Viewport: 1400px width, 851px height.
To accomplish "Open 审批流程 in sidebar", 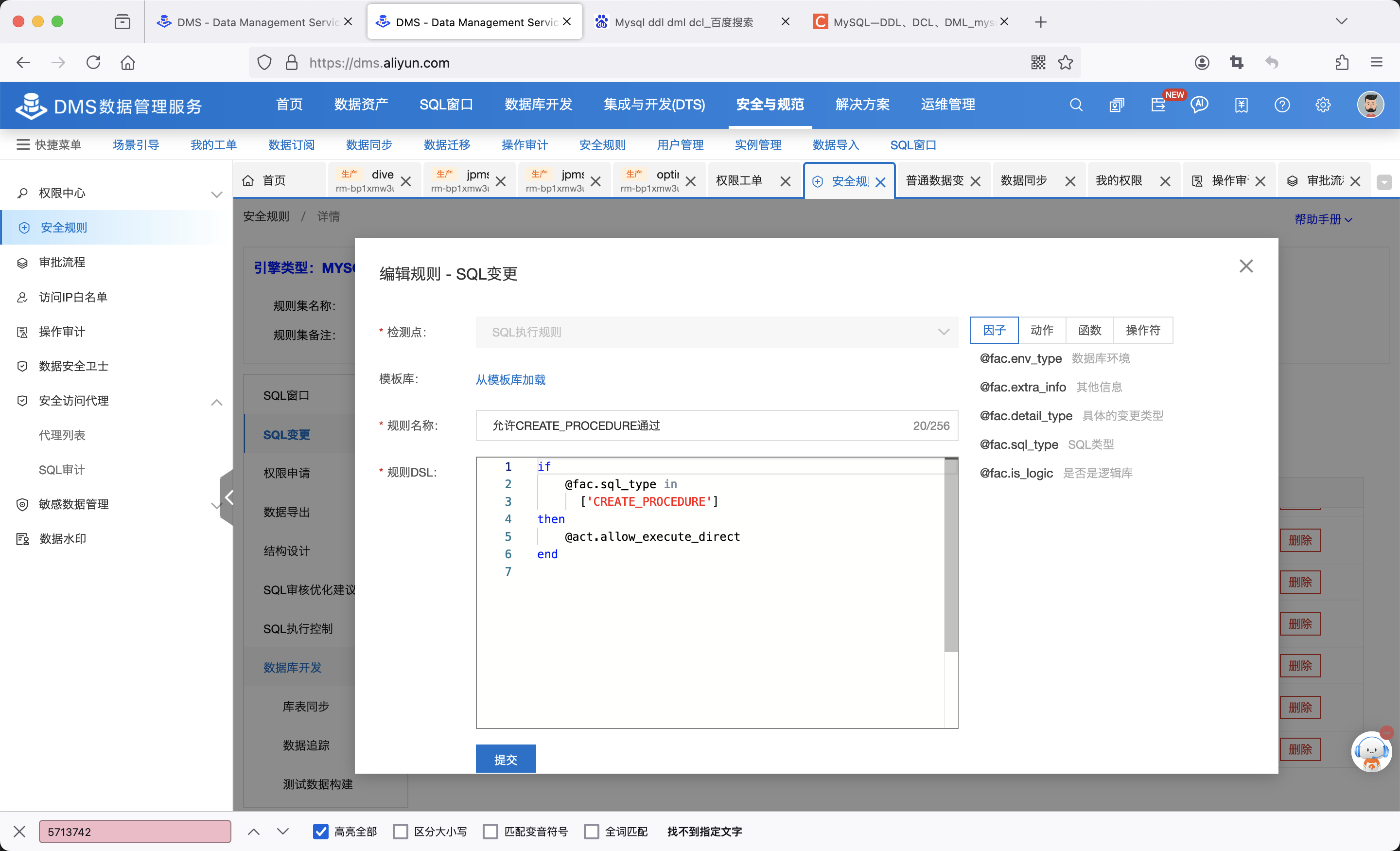I will coord(61,263).
